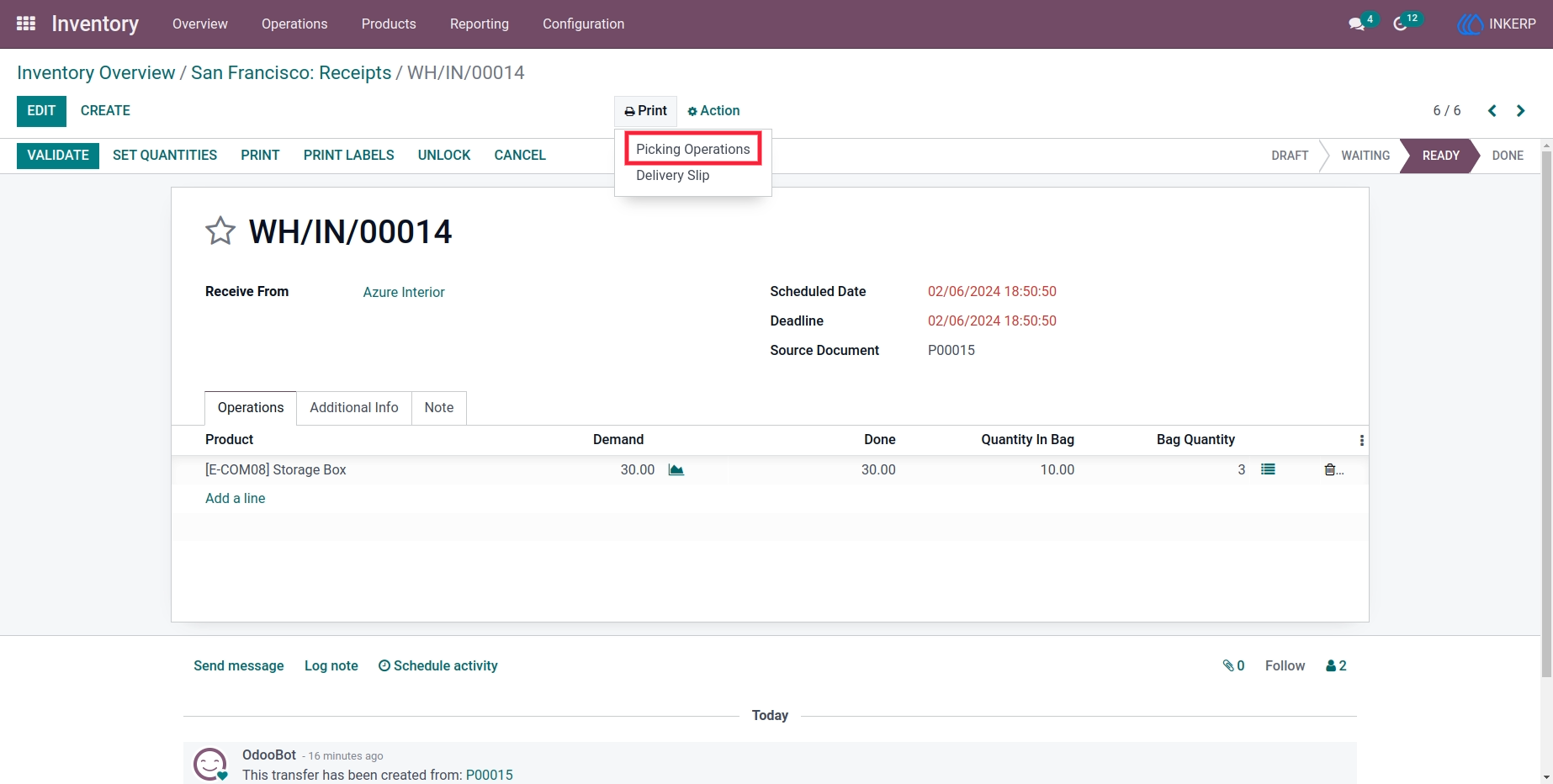
Task: Go back to Inventory Overview breadcrumb
Action: pos(96,72)
